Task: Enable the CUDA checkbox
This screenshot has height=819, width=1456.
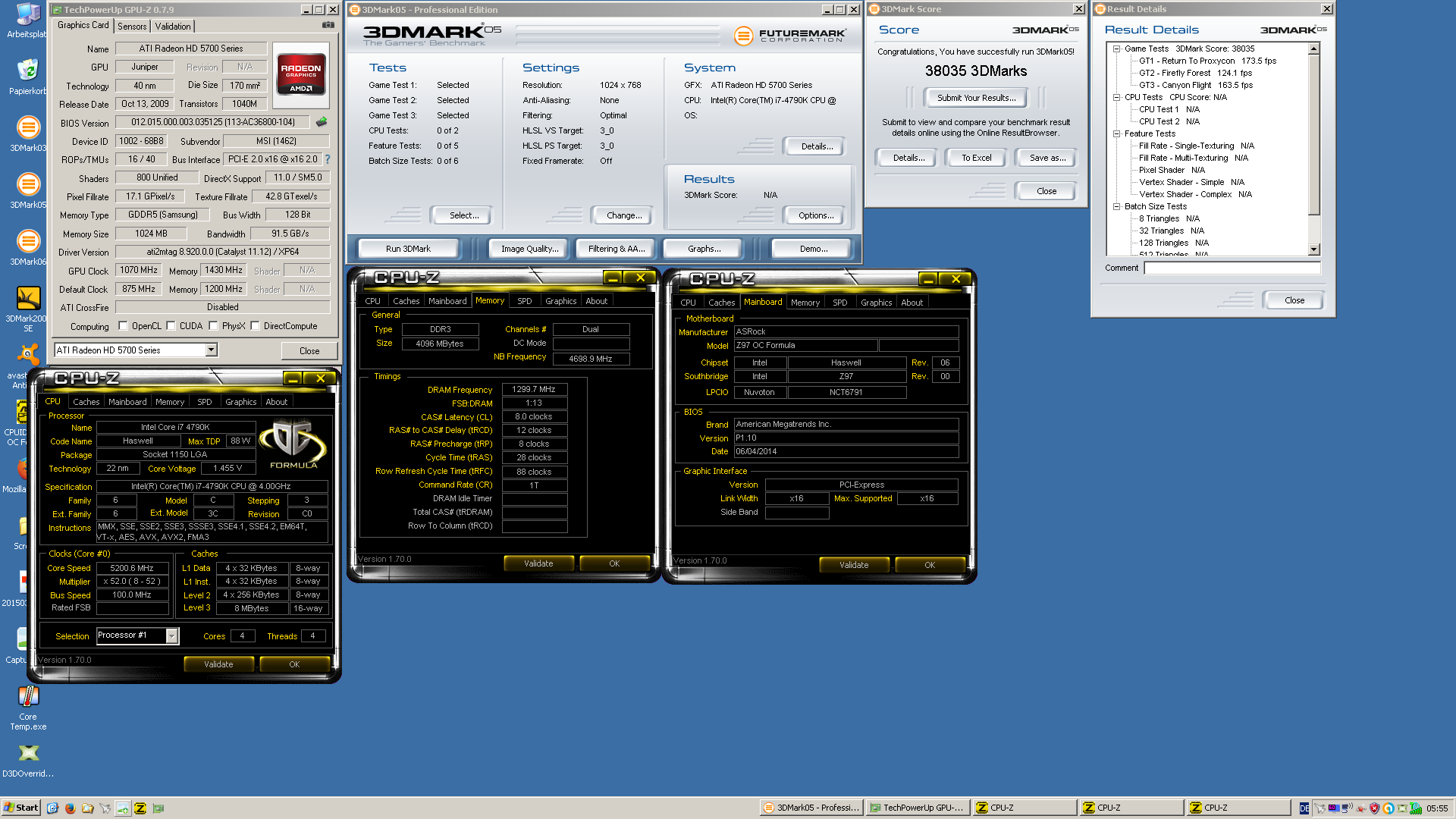Action: point(171,326)
